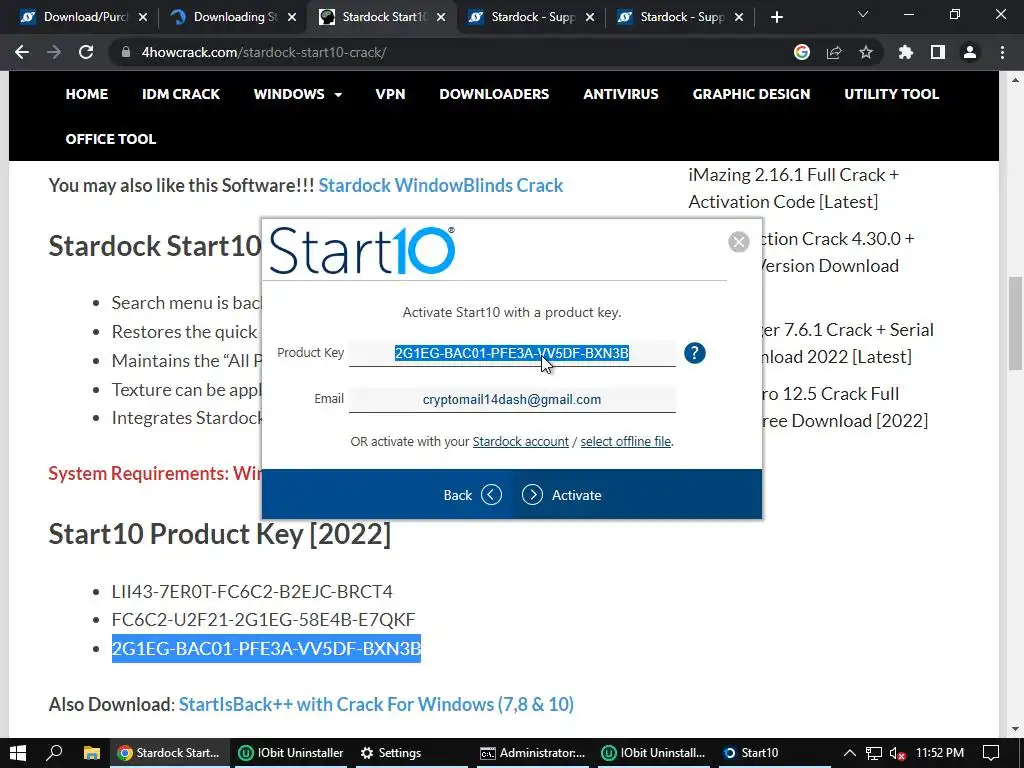View site info via the lock icon

126,52
